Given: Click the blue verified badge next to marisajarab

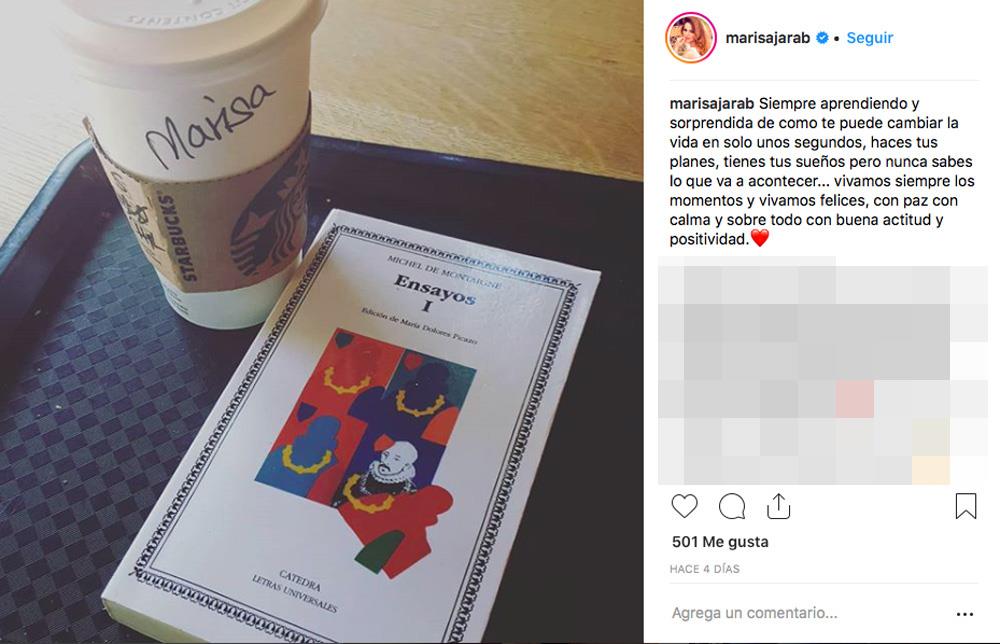Looking at the screenshot, I should click(x=822, y=38).
